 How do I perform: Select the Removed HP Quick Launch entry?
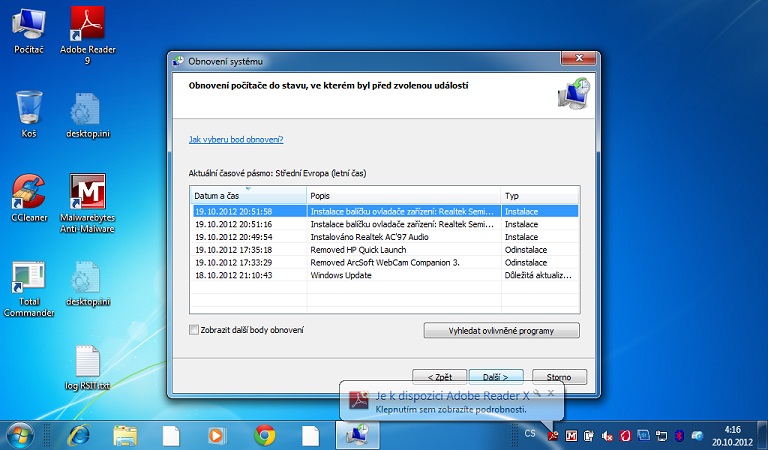(x=340, y=249)
